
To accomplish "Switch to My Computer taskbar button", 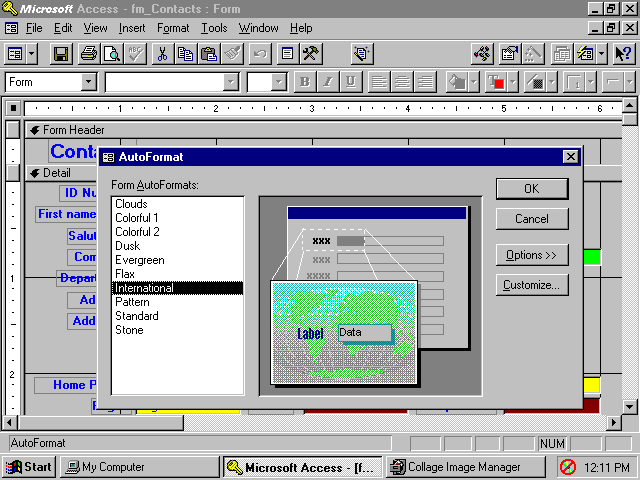I will click(x=140, y=467).
